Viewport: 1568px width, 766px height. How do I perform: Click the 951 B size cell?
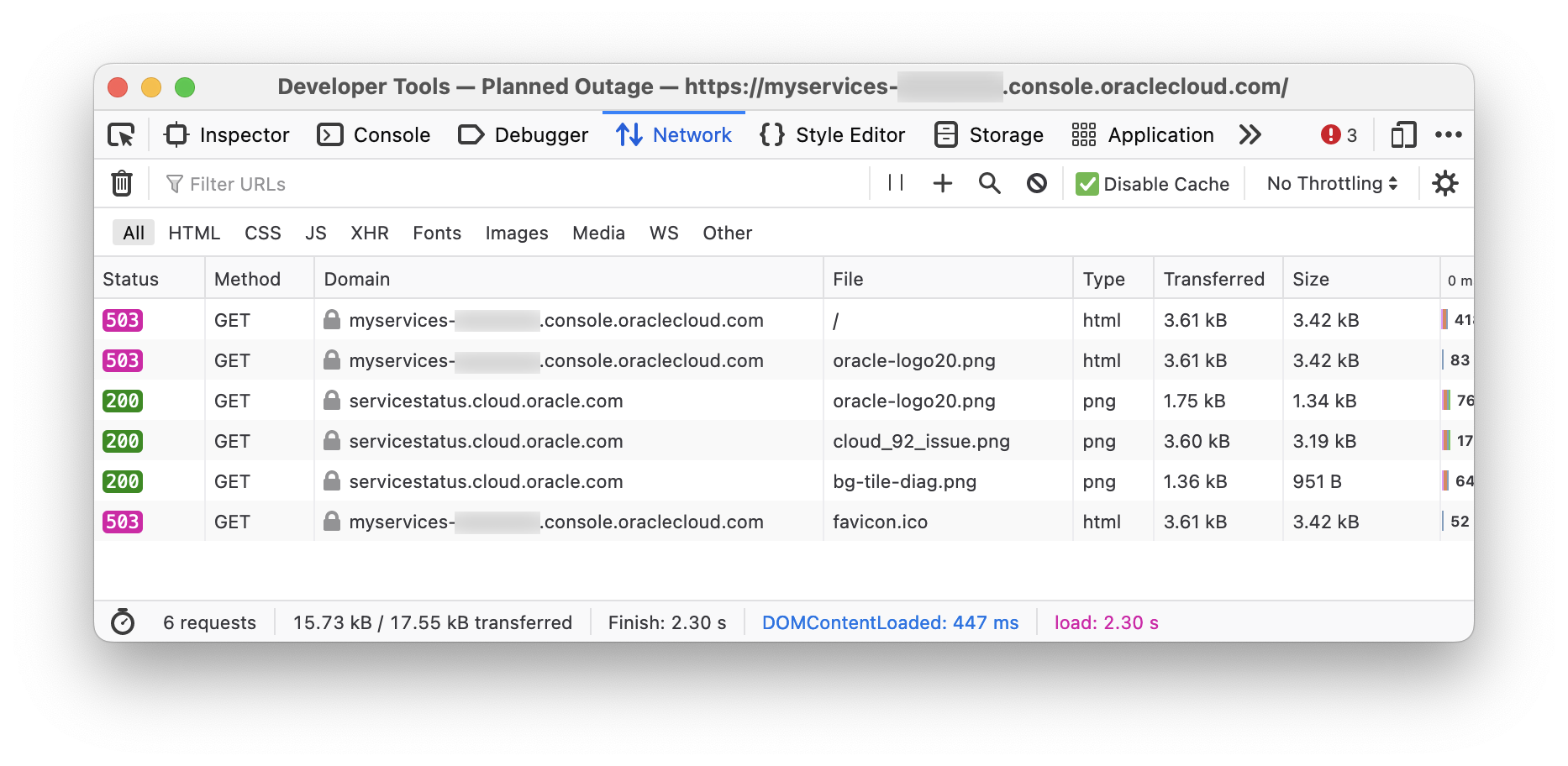point(1318,481)
